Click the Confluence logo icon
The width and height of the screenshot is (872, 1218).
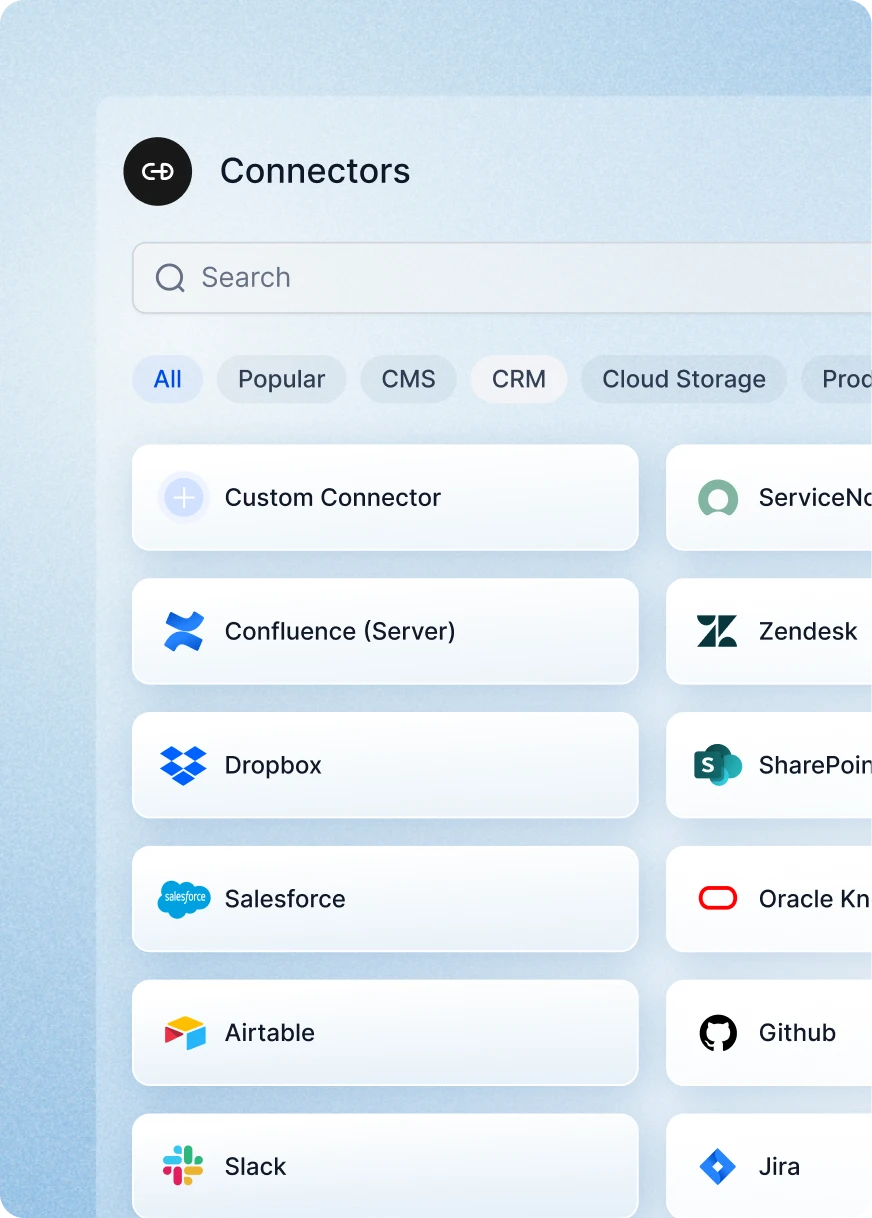pos(184,632)
